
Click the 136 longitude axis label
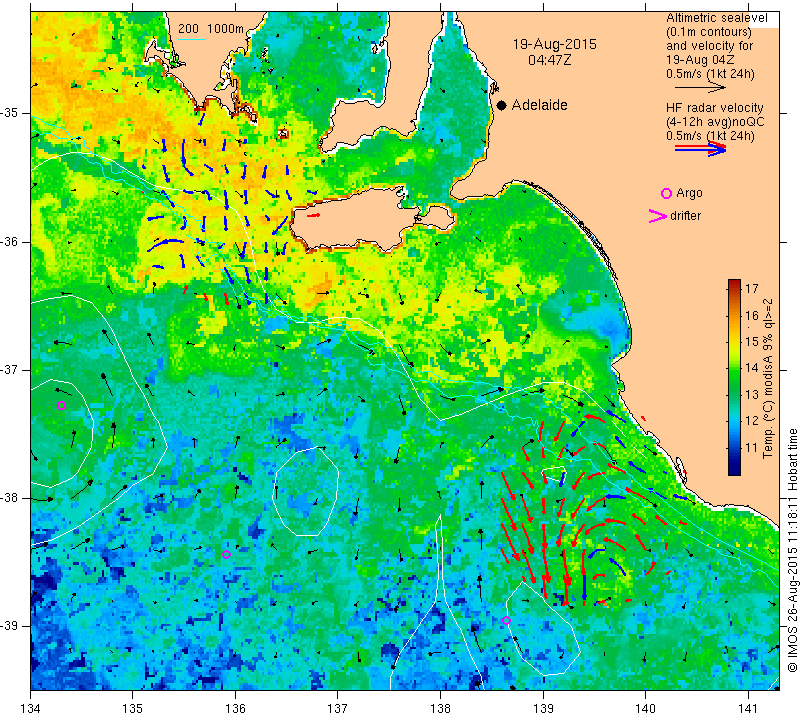pos(235,709)
